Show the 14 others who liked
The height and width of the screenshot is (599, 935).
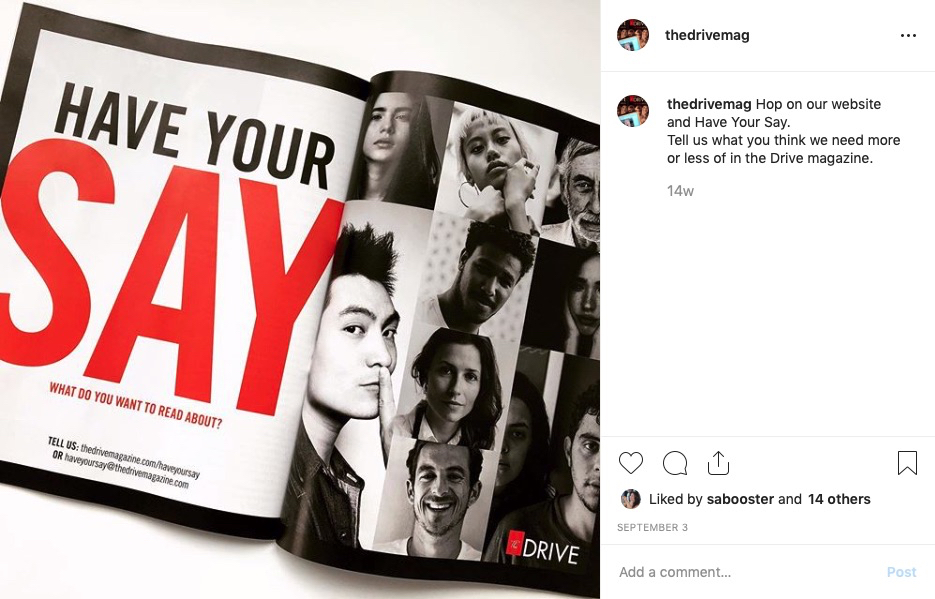coord(839,499)
